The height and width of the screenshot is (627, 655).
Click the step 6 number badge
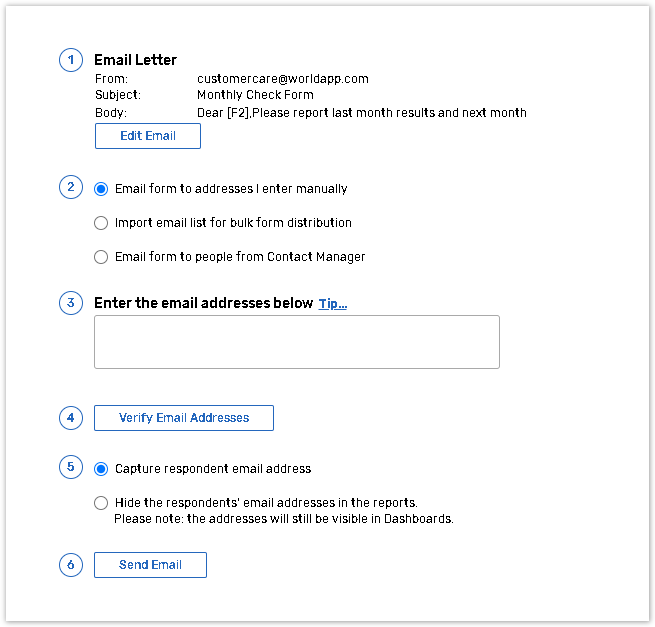pos(70,565)
